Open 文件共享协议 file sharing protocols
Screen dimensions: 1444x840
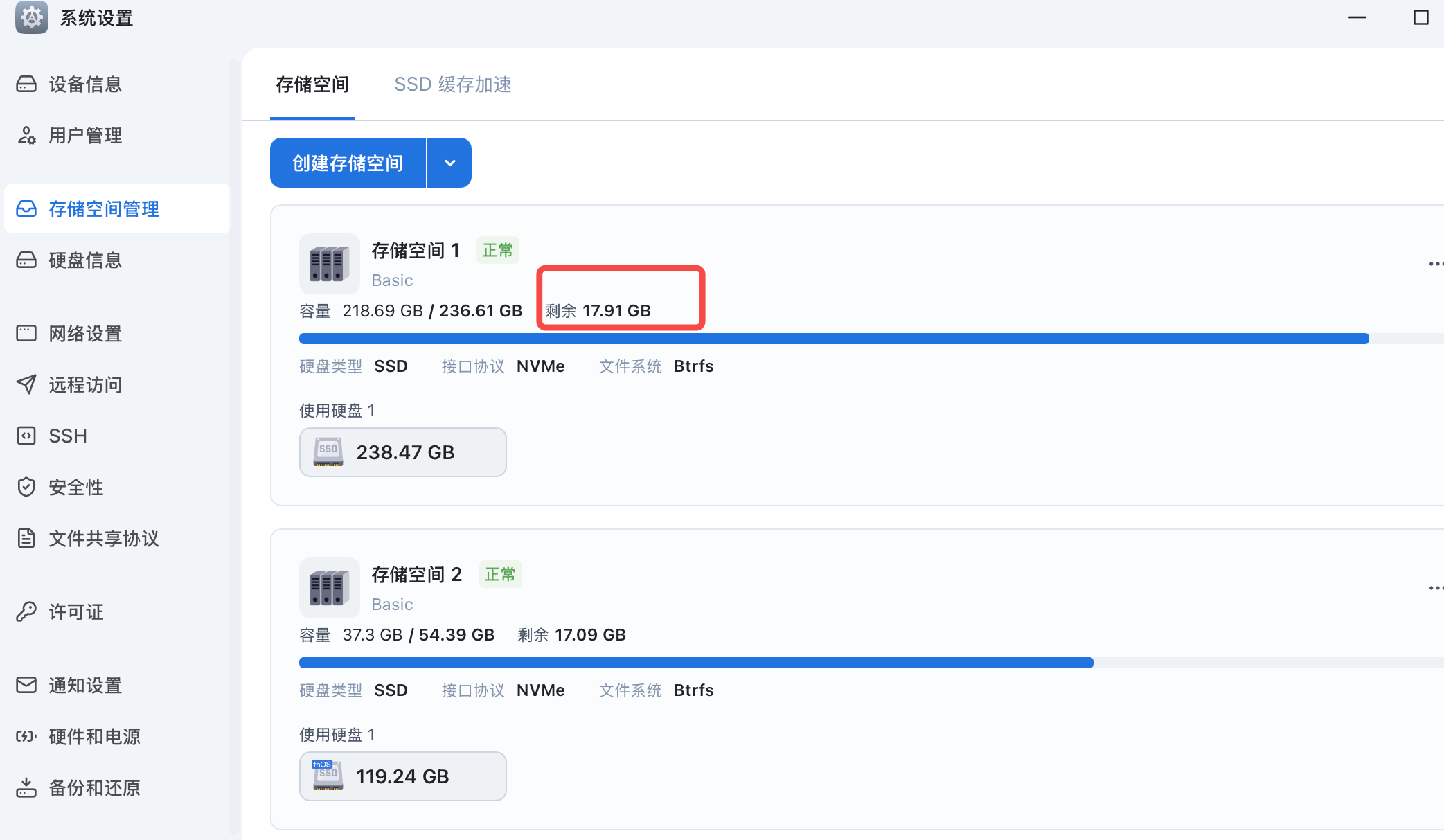(103, 539)
